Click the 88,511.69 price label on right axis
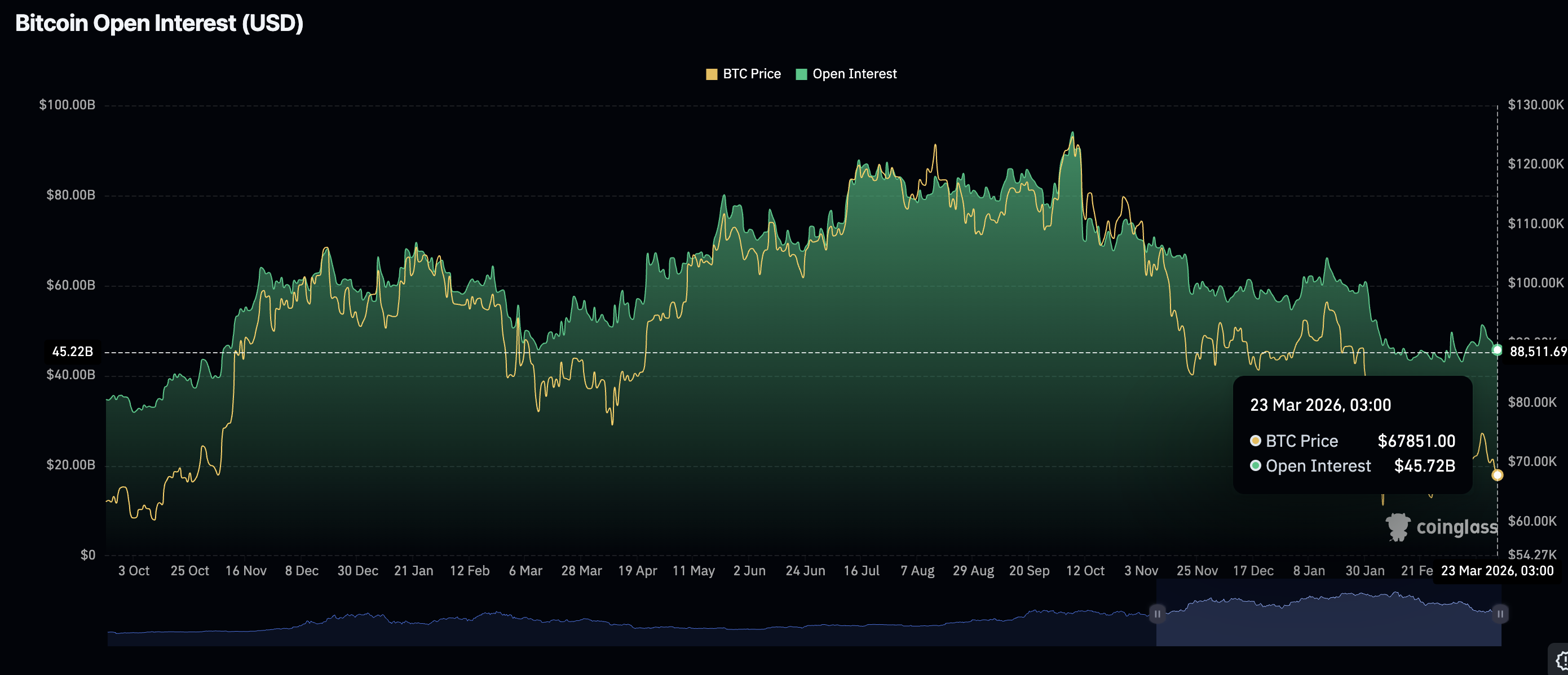 1537,352
